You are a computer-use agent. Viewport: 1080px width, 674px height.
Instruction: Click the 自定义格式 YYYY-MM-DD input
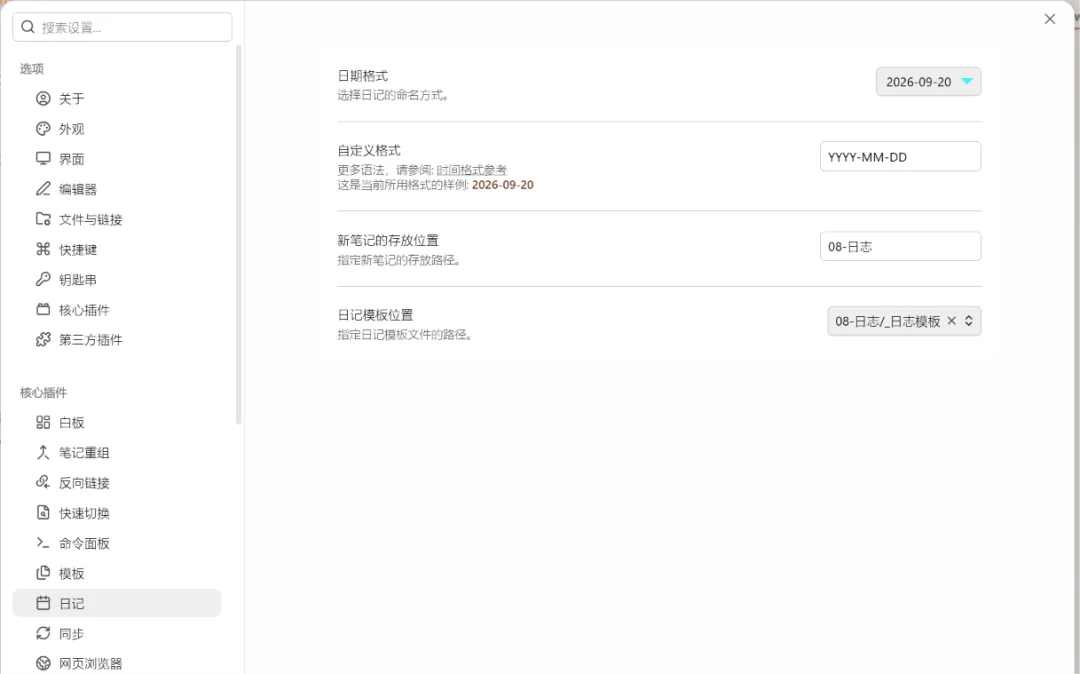point(900,156)
